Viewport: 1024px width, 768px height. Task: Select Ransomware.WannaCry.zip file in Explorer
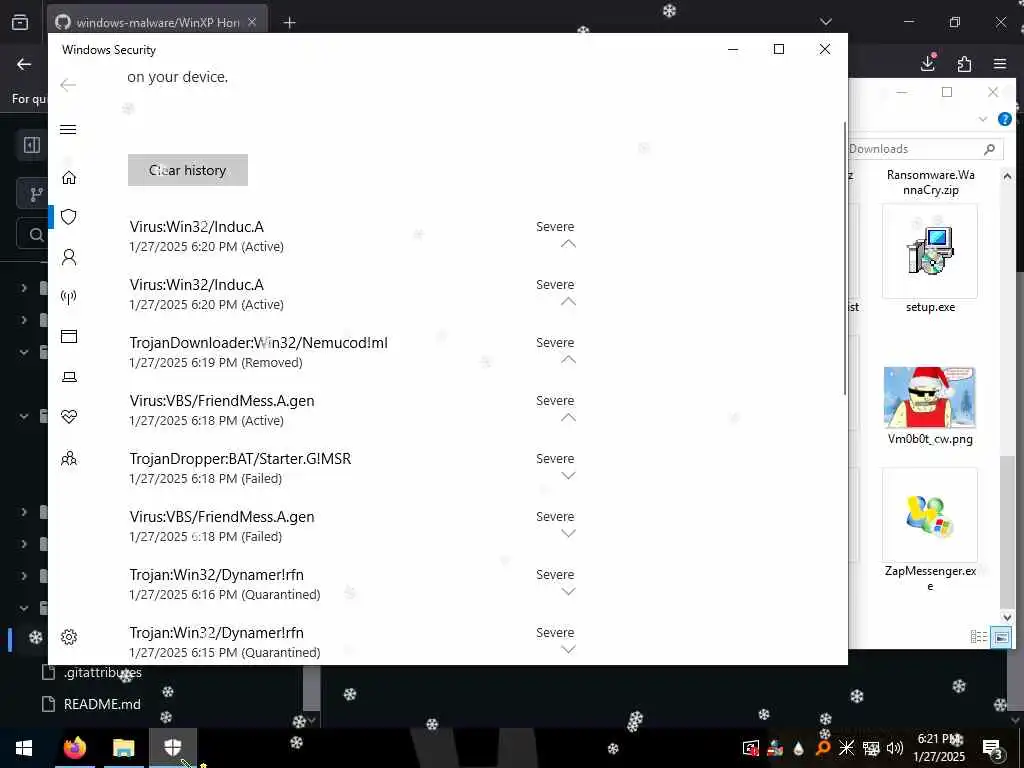[931, 182]
